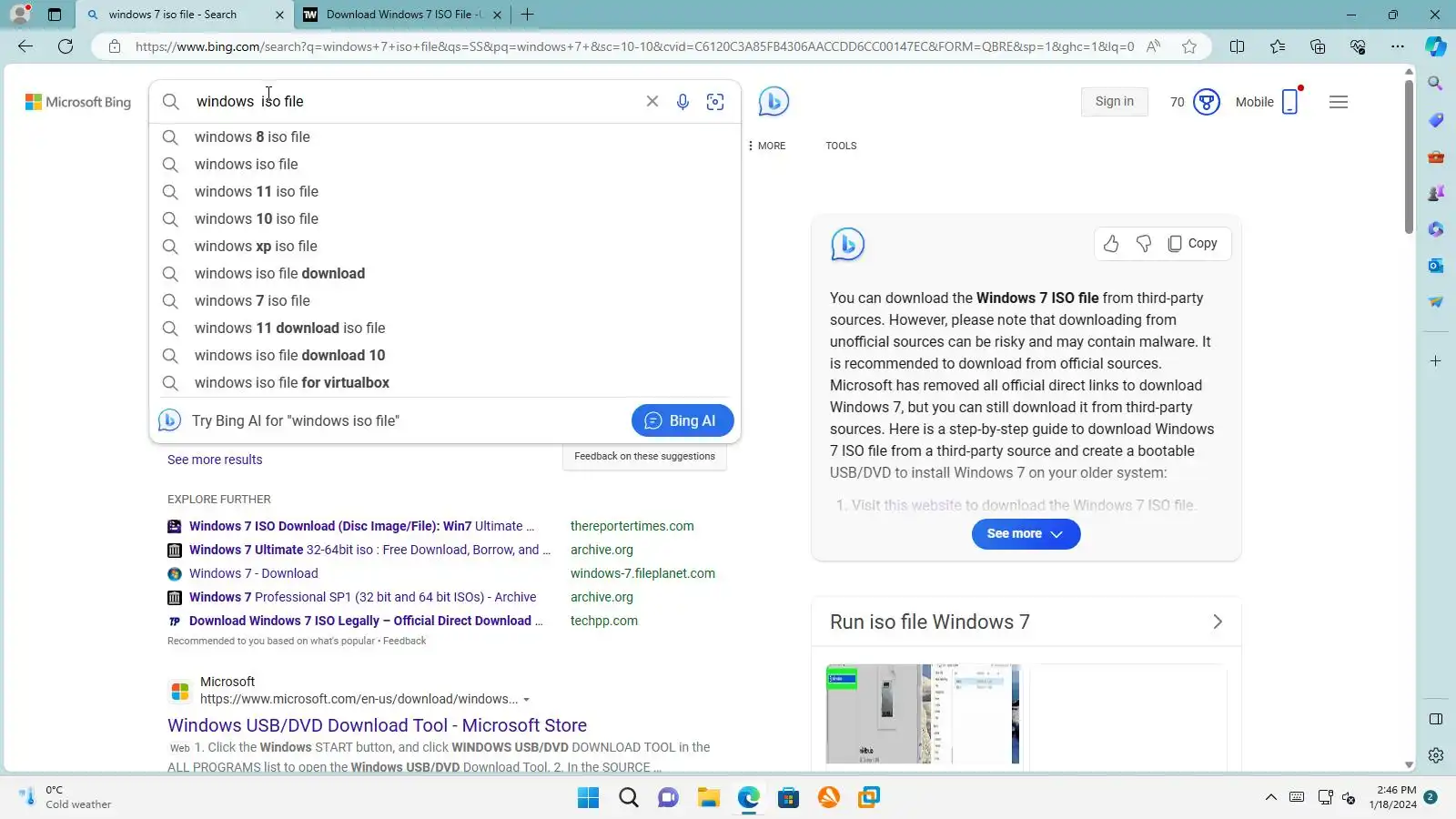
Task: Click the page vertical scrollbar thumb
Action: pos(1409,155)
